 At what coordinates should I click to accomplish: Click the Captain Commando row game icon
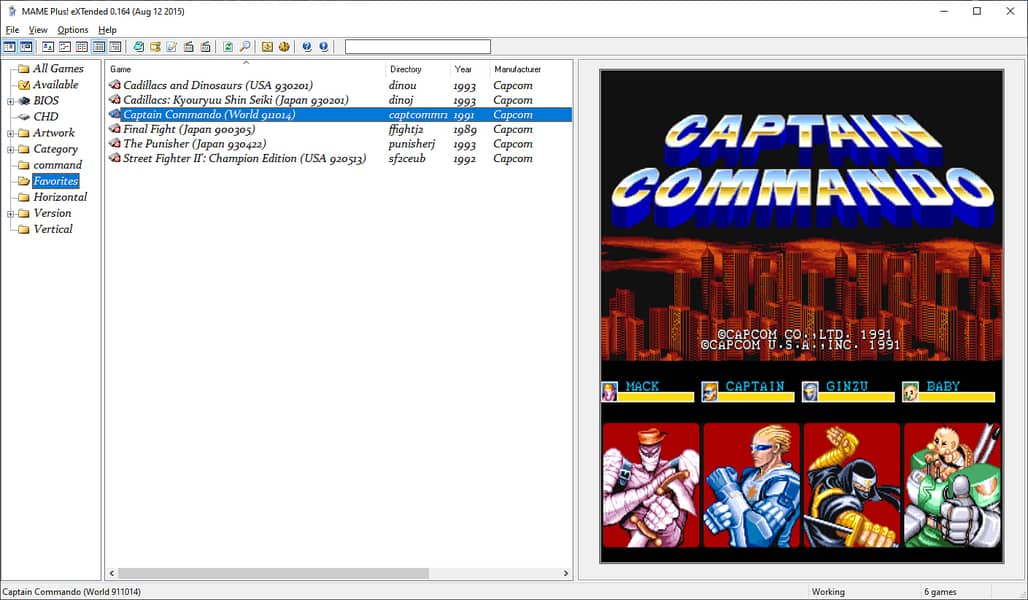click(115, 114)
